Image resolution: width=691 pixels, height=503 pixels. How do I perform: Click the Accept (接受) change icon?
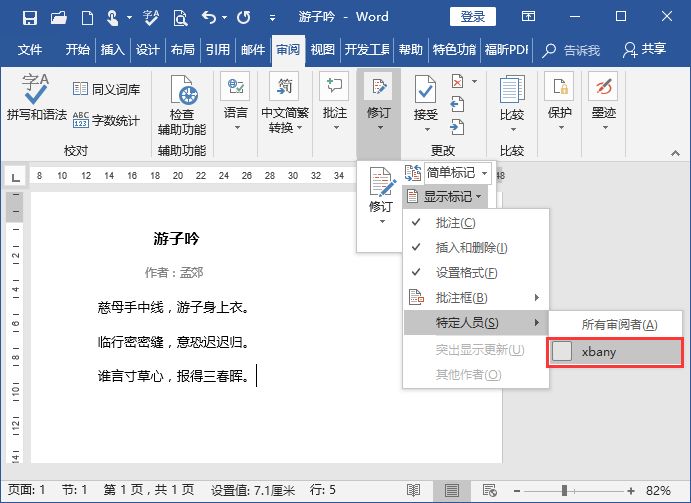coord(425,91)
